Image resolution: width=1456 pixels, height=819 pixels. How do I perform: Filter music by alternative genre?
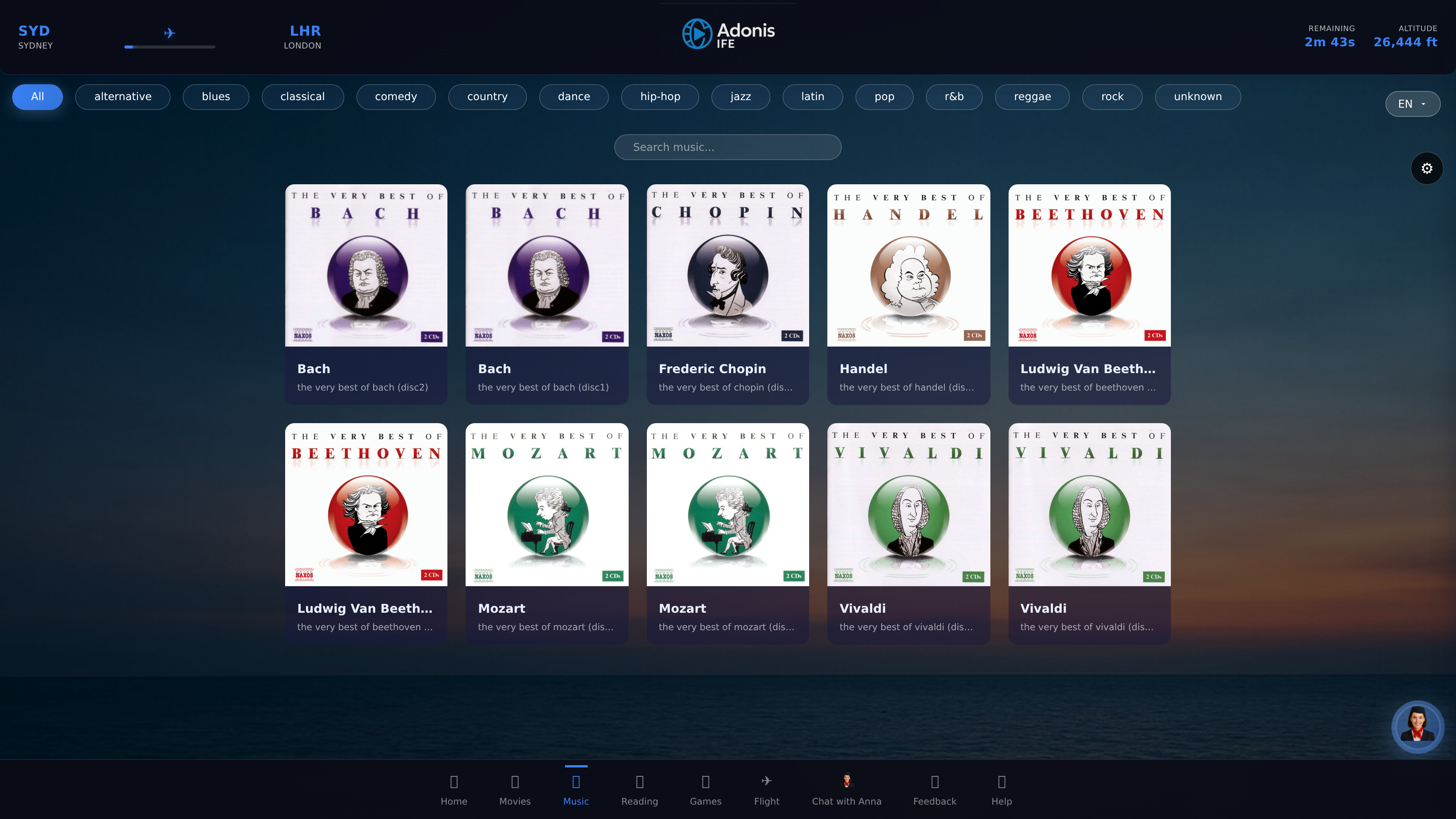[x=122, y=97]
